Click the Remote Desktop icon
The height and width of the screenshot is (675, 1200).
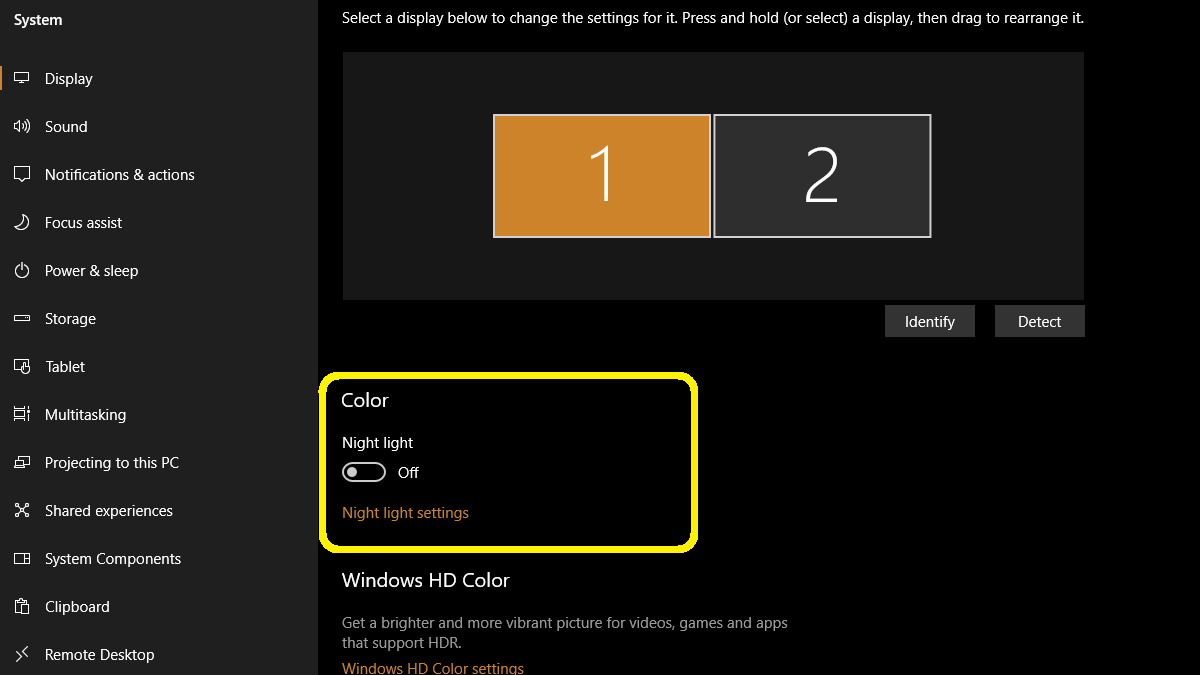coord(22,654)
